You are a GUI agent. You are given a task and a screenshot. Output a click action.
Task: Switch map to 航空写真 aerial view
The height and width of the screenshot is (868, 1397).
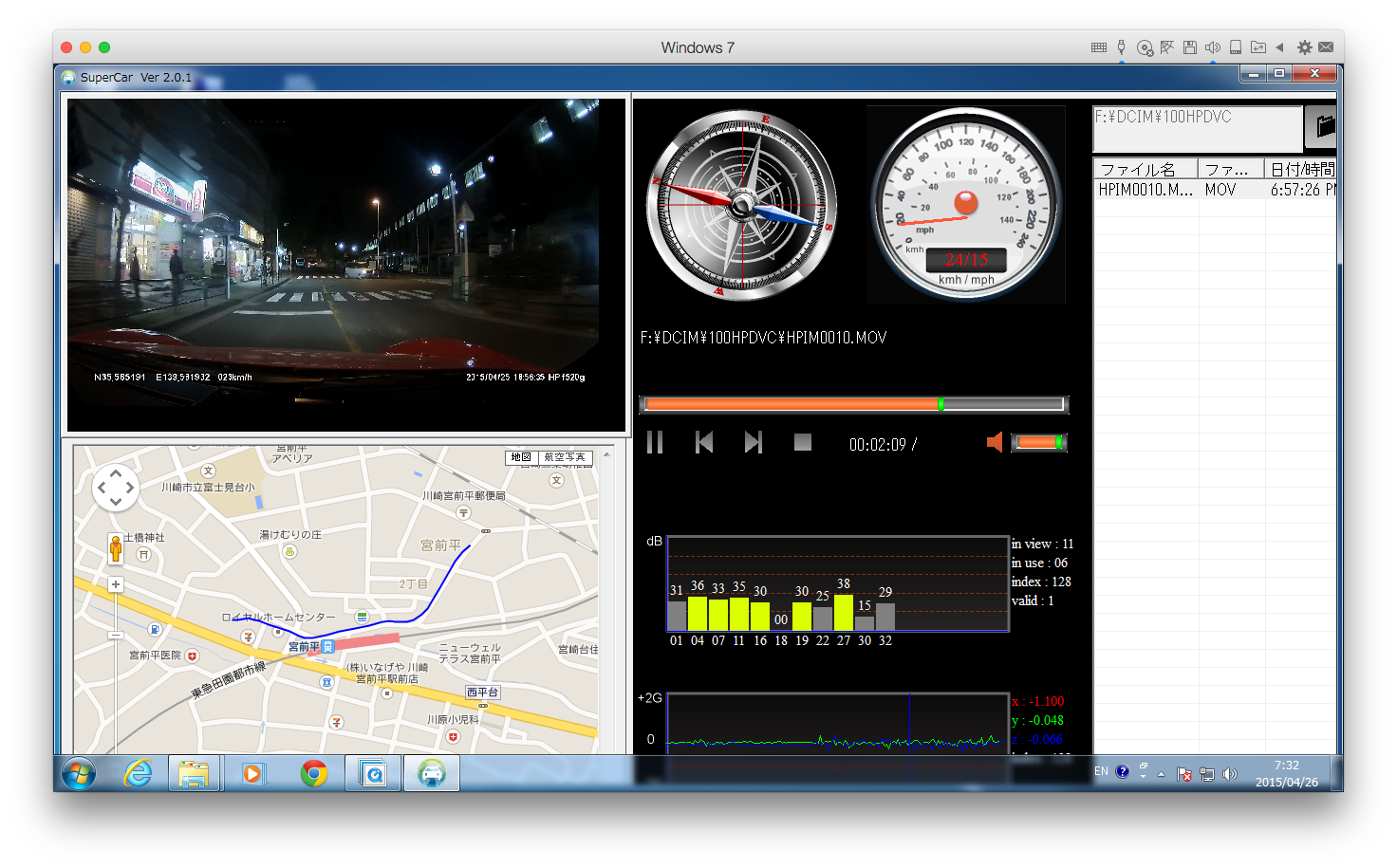coord(565,457)
